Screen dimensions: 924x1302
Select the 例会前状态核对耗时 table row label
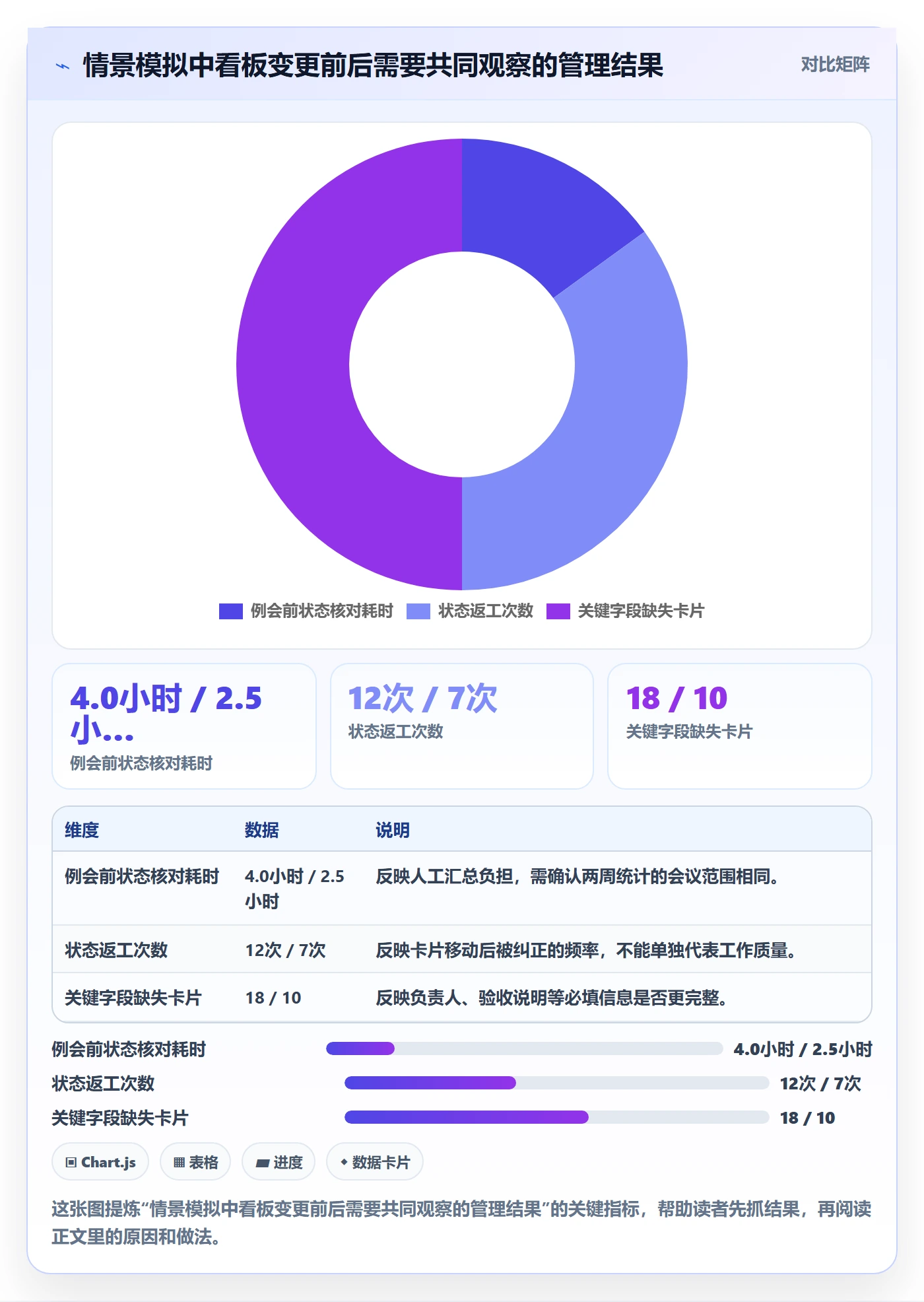coord(142,876)
